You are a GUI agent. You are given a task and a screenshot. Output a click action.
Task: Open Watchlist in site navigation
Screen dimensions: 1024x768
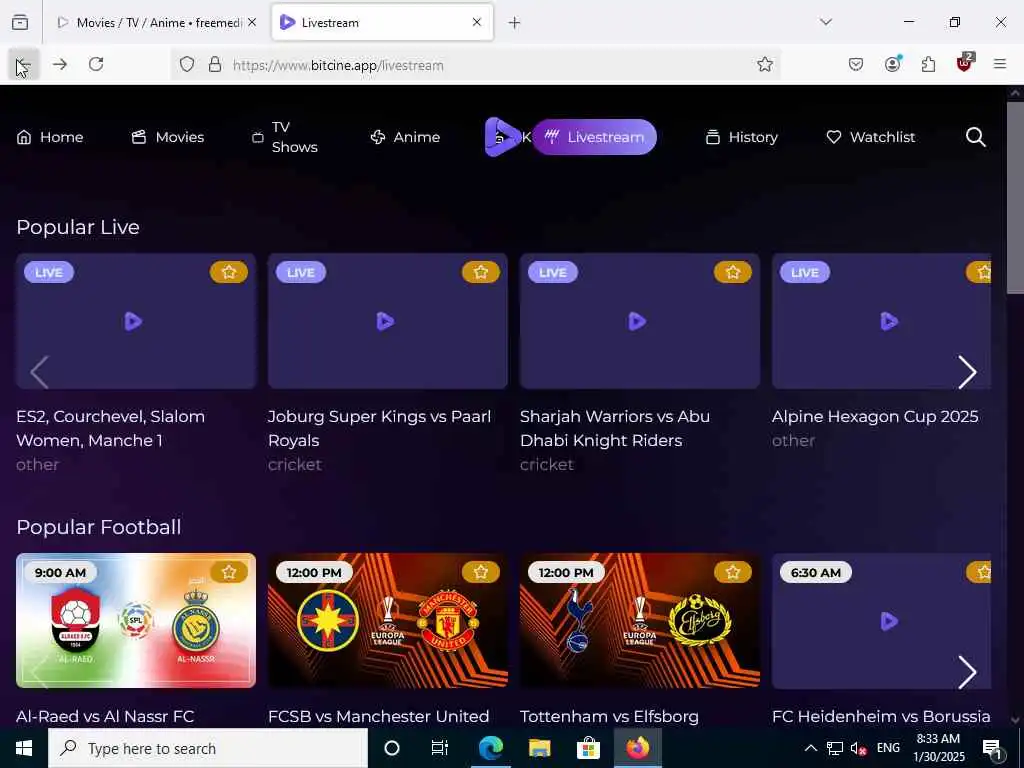coord(871,137)
